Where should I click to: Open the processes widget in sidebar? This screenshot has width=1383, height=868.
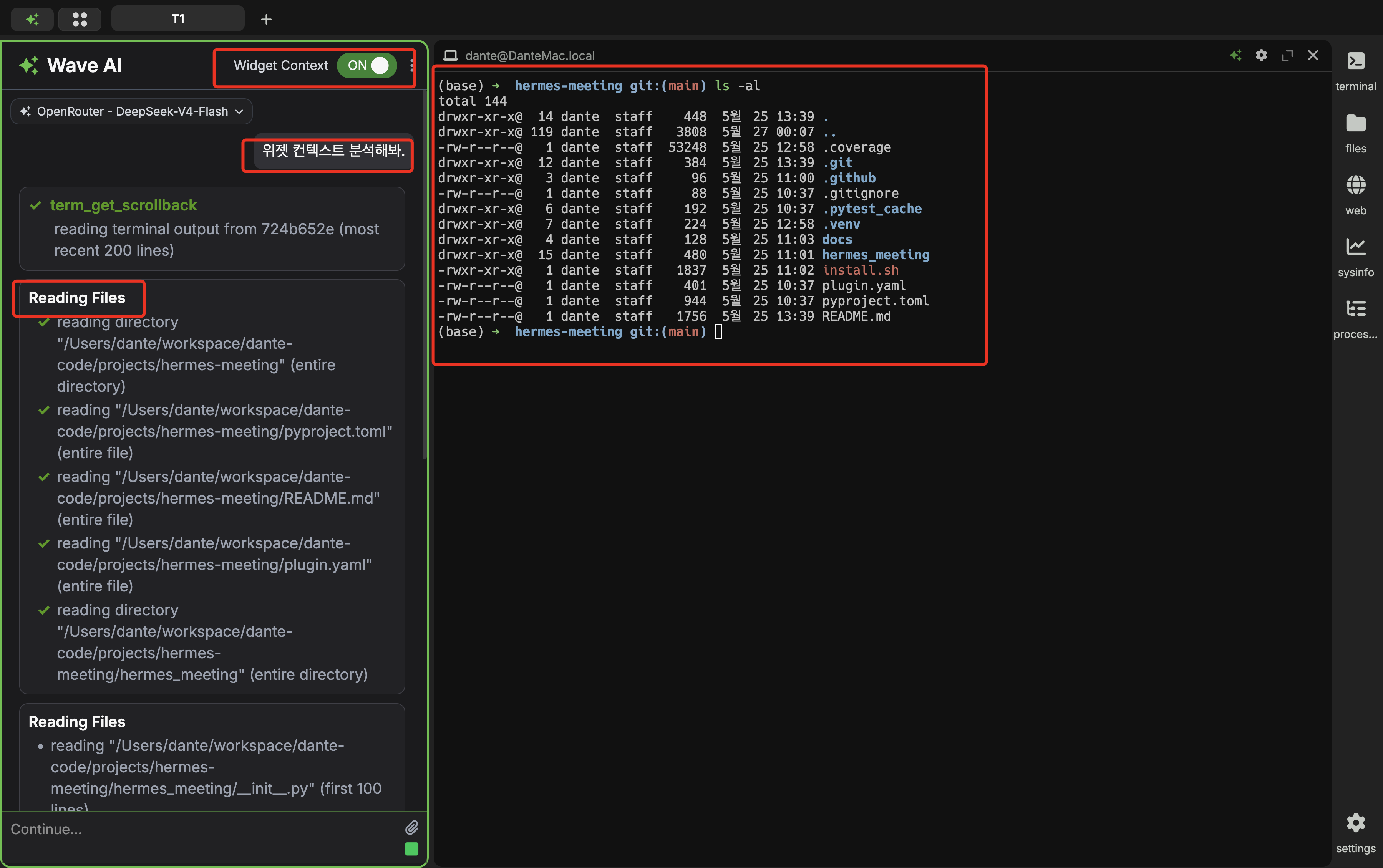click(1355, 319)
